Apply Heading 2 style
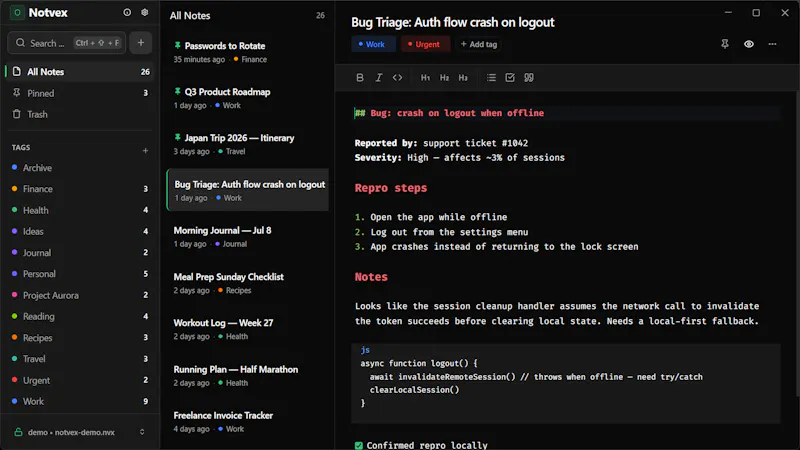The width and height of the screenshot is (800, 450). [444, 78]
